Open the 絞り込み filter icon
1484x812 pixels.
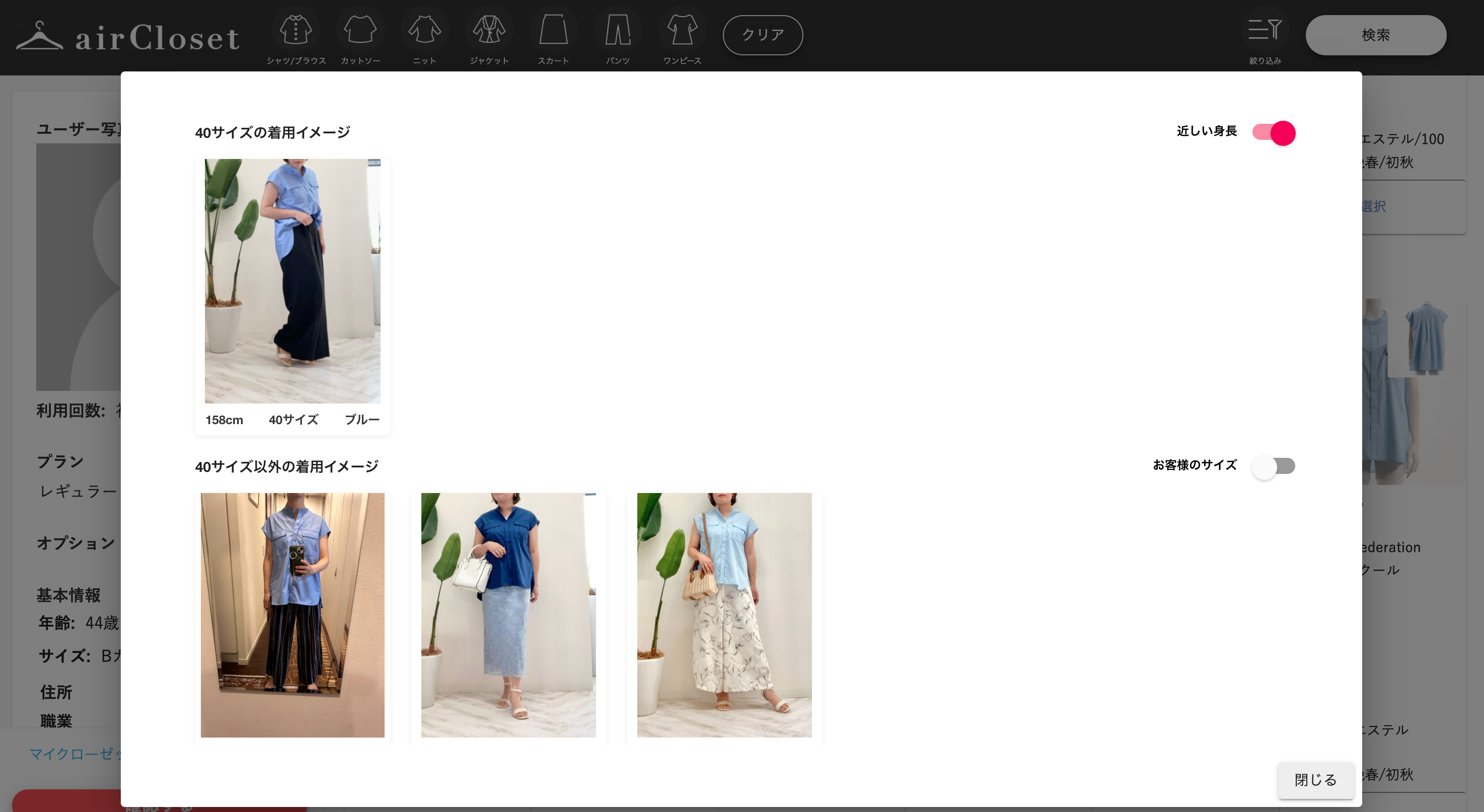1265,30
